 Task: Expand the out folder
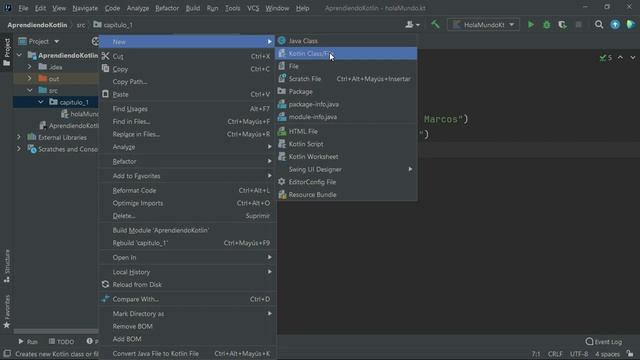tap(29, 78)
